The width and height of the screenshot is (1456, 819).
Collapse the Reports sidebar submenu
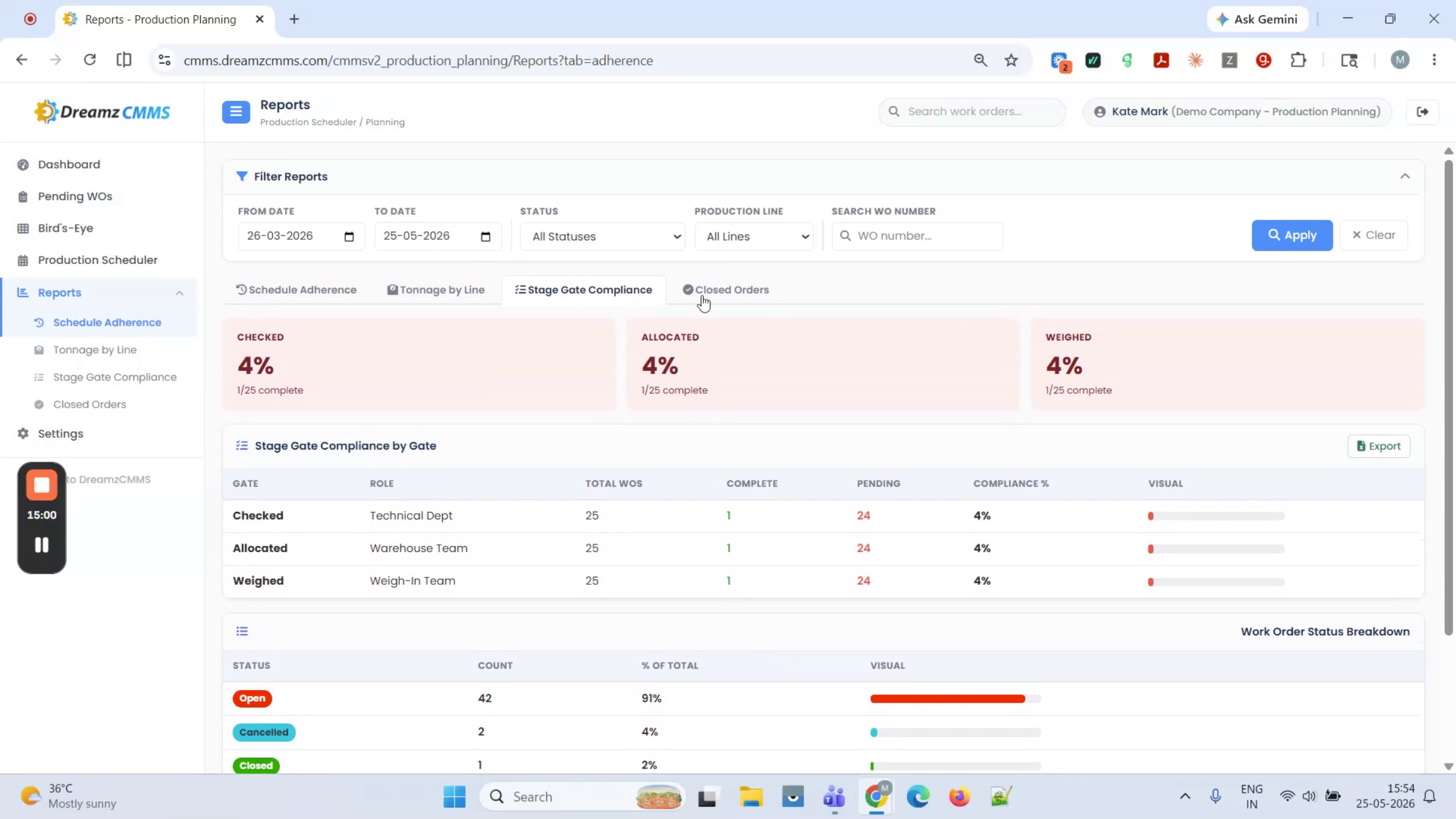coord(180,293)
